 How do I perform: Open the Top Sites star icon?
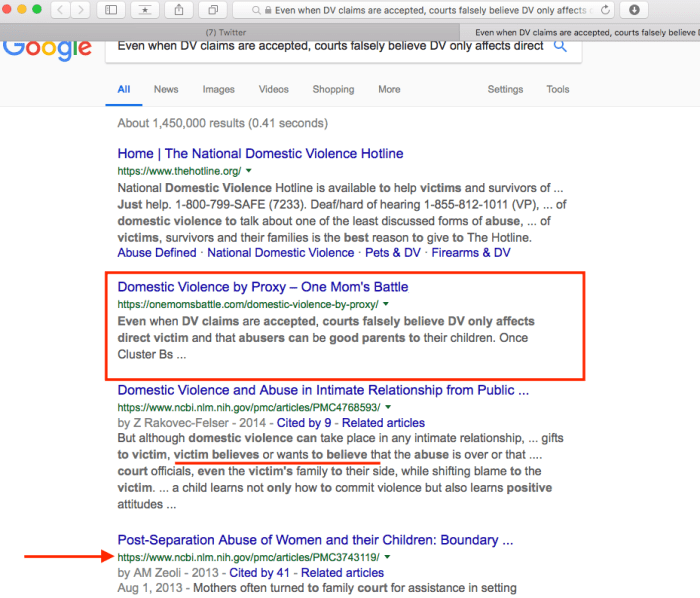(146, 10)
